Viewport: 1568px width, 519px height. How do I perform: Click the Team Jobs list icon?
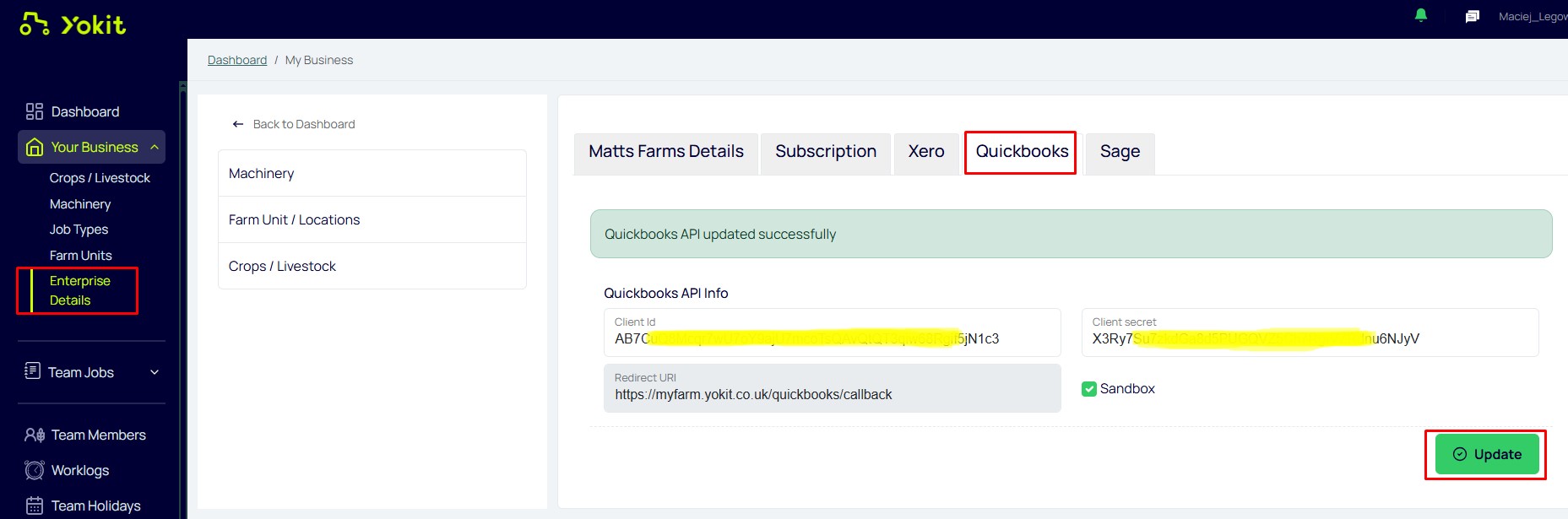coord(33,371)
